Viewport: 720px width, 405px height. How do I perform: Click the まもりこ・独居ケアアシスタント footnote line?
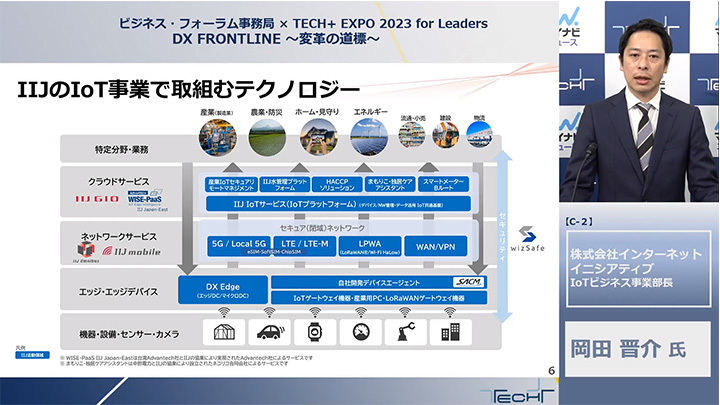[x=174, y=363]
